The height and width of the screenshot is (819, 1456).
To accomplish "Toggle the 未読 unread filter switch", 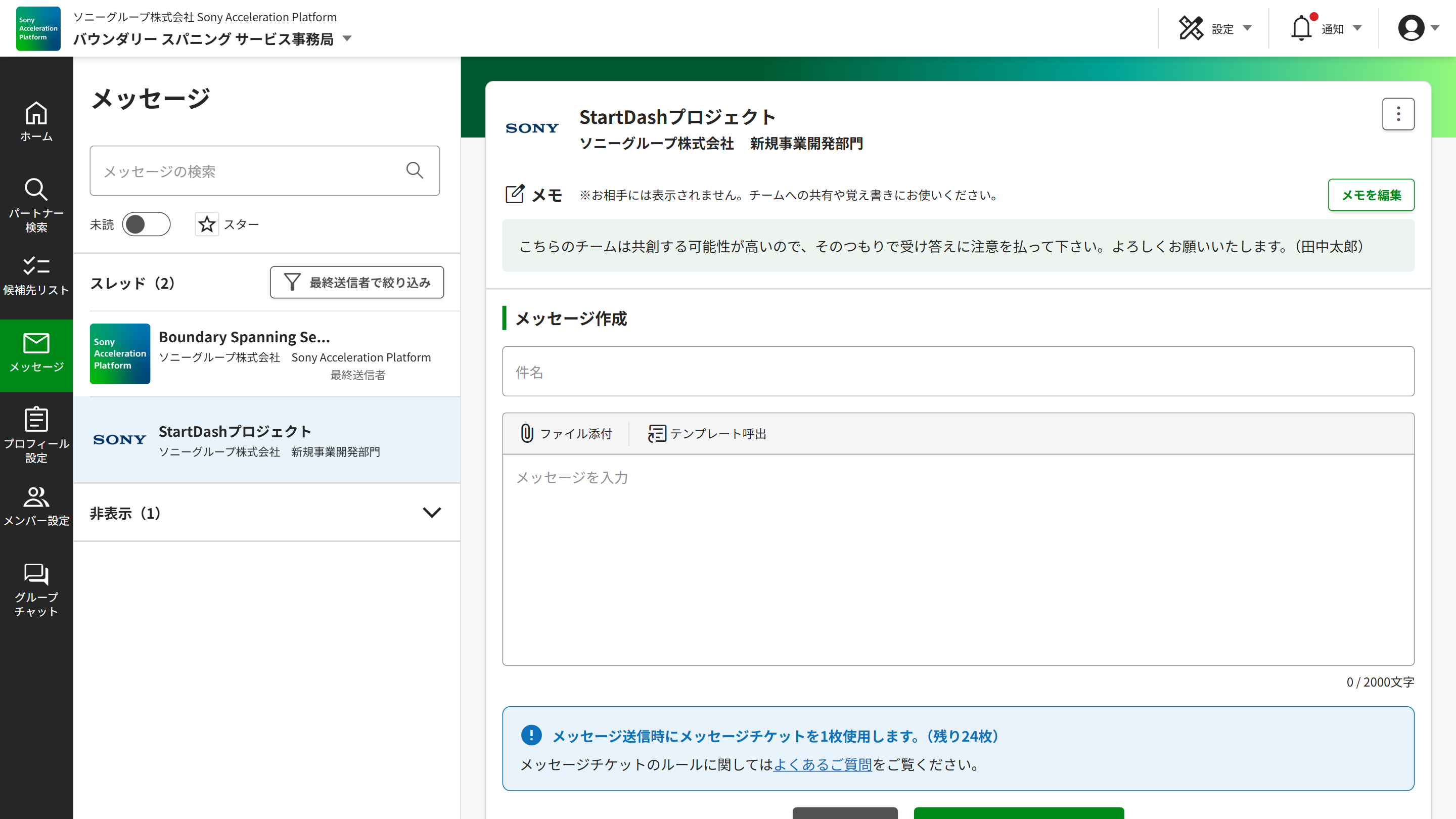I will tap(146, 224).
